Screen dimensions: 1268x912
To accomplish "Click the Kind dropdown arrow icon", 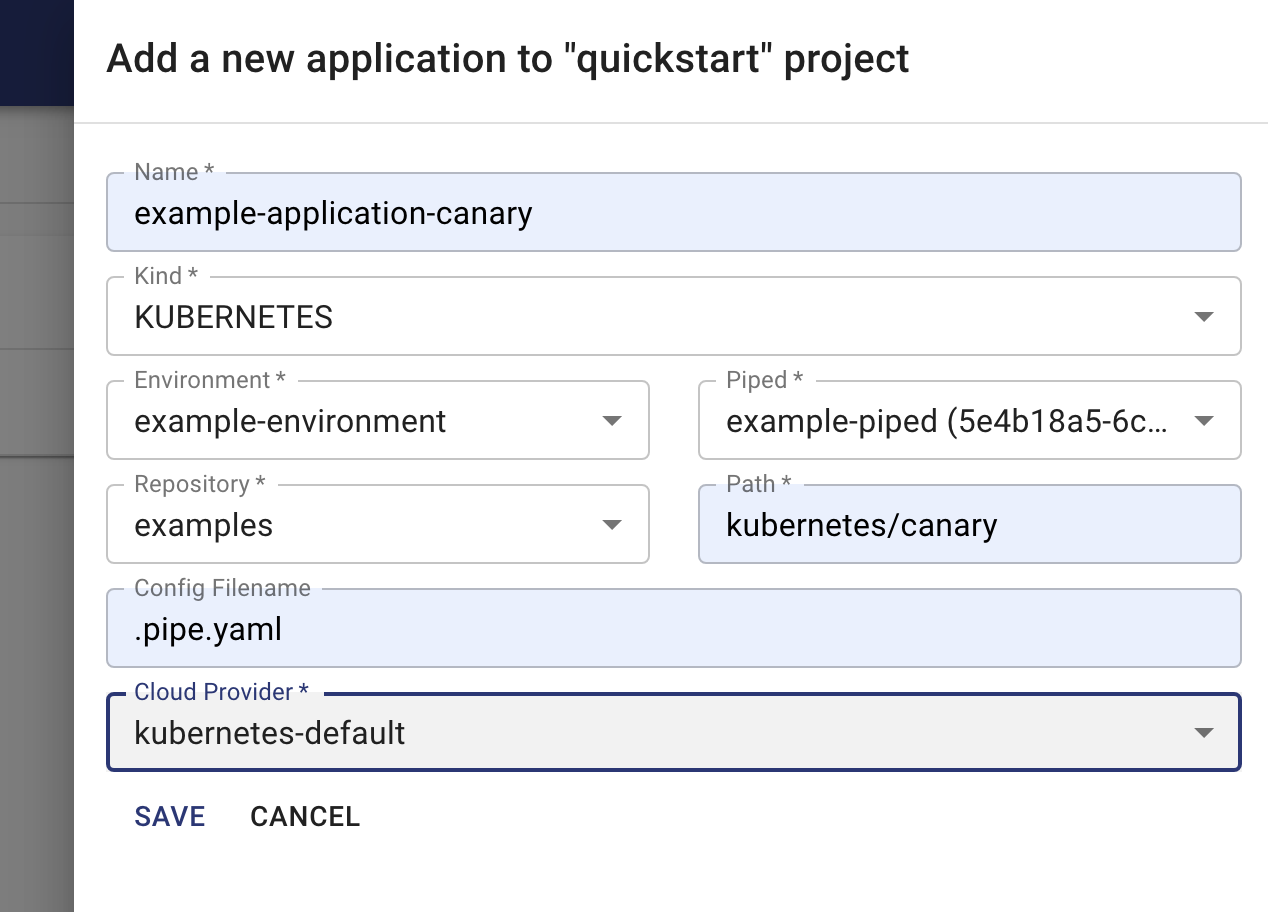I will (x=1204, y=317).
